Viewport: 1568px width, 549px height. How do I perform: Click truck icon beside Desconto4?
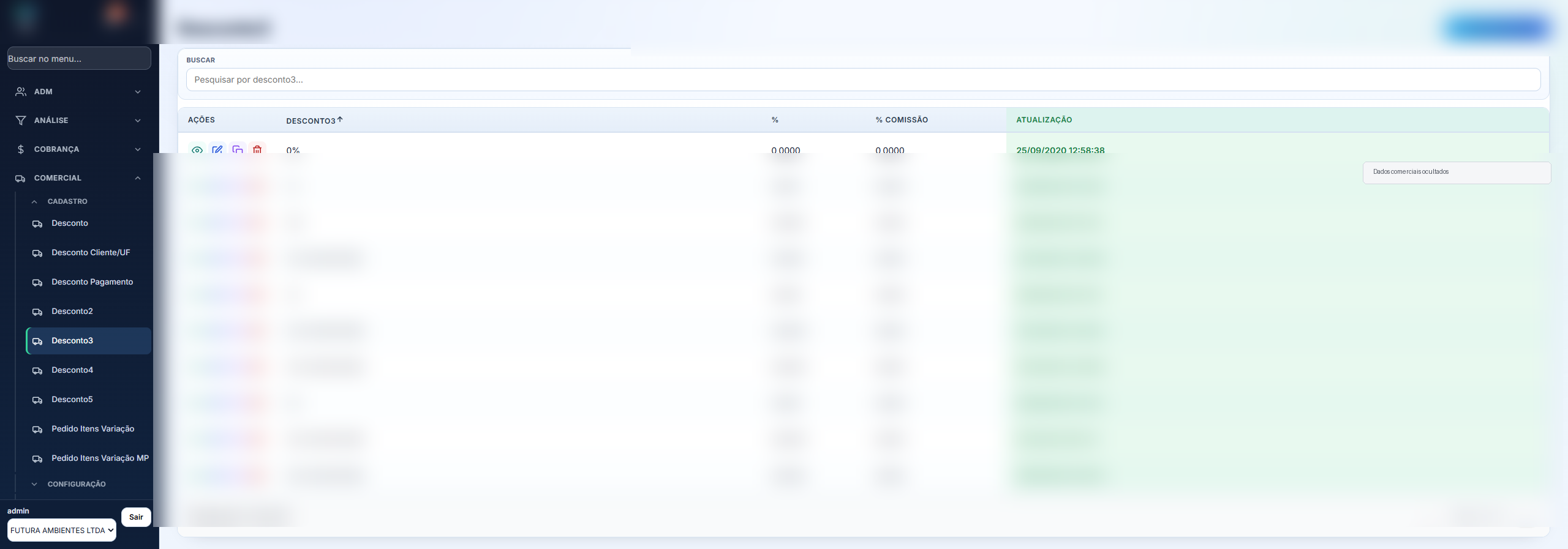[x=37, y=370]
